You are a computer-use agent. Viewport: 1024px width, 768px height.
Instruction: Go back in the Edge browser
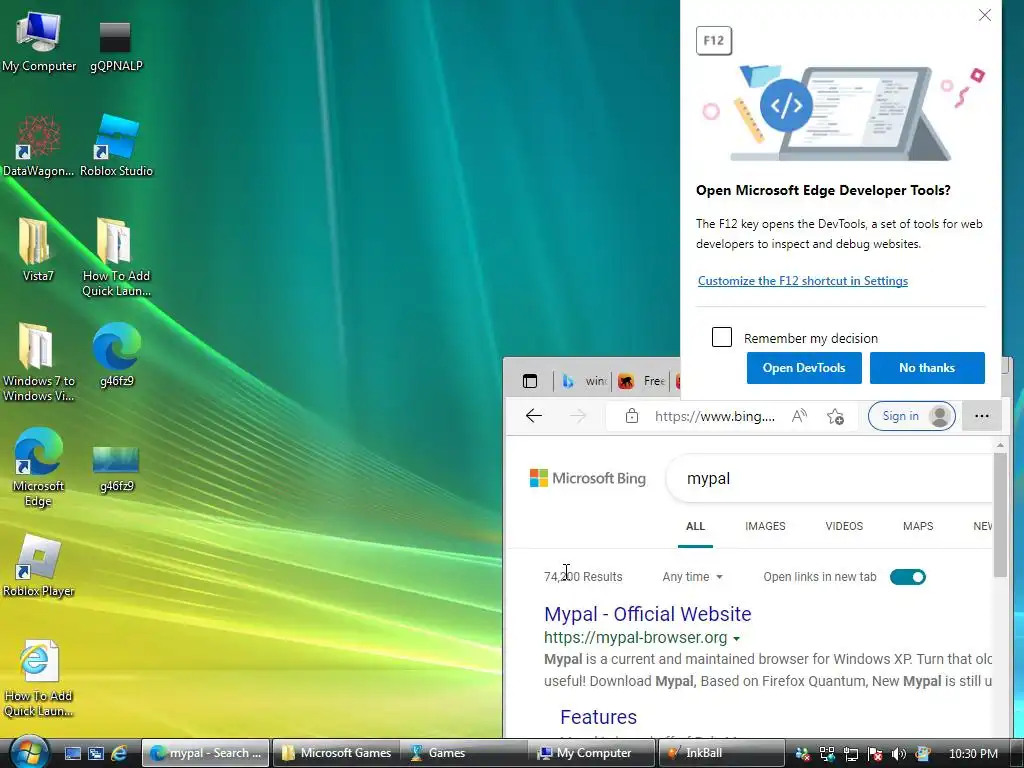click(x=534, y=416)
